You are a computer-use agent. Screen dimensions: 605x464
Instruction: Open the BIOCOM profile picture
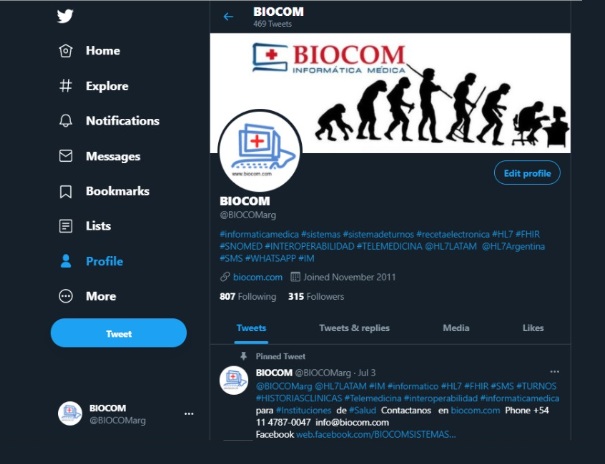[x=260, y=151]
